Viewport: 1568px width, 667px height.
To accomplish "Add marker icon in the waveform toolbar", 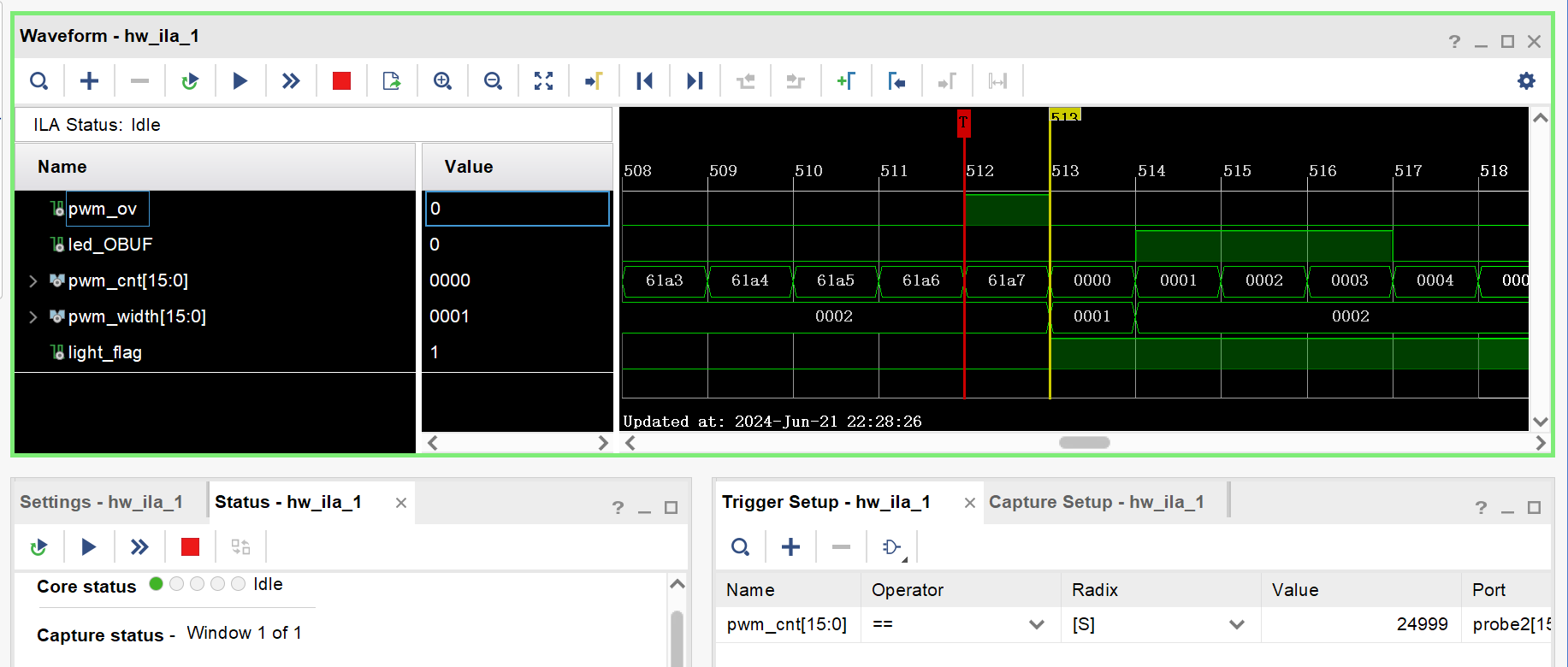I will (x=846, y=81).
